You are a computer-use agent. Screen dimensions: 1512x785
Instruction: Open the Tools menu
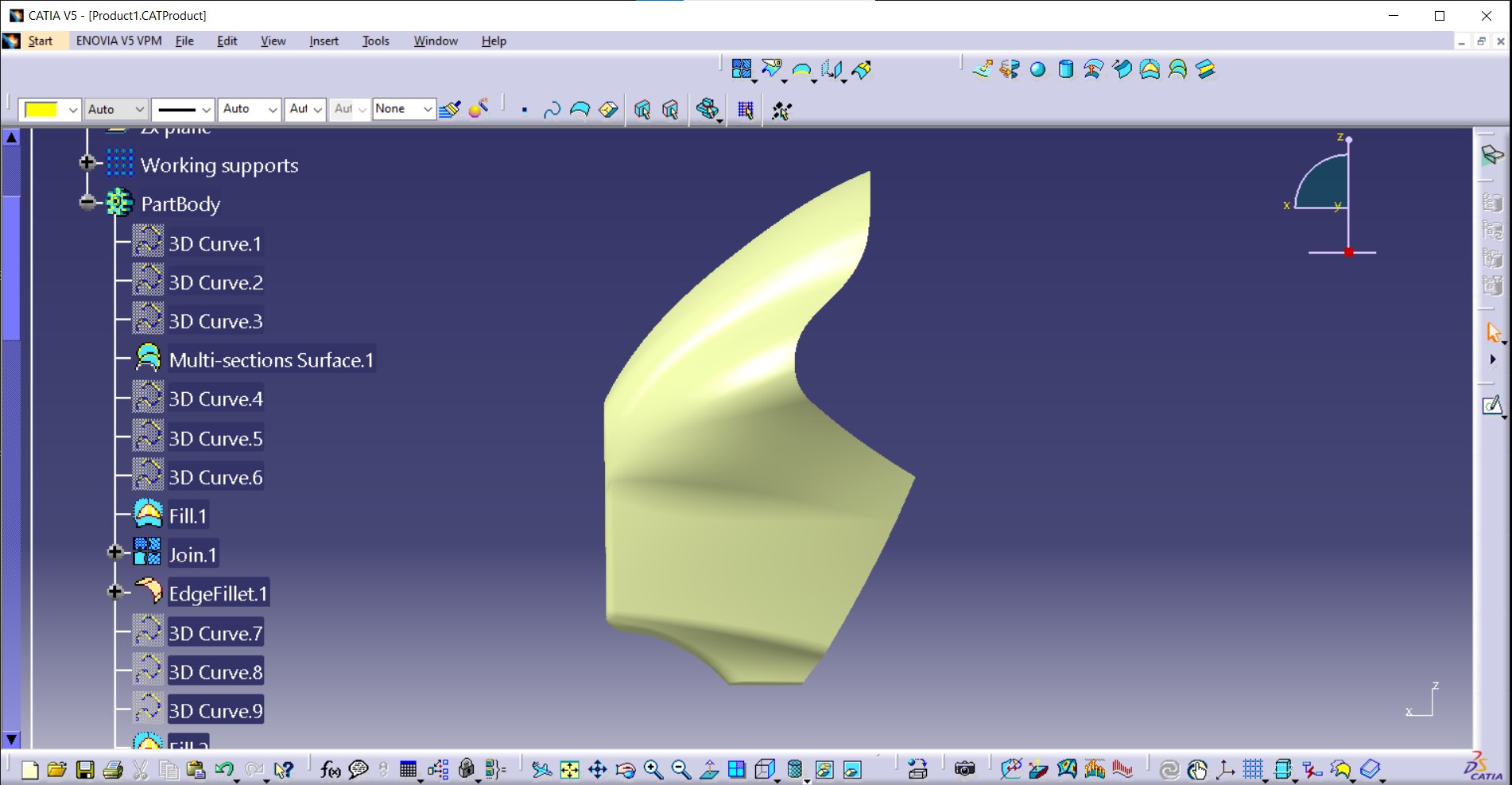click(x=375, y=41)
